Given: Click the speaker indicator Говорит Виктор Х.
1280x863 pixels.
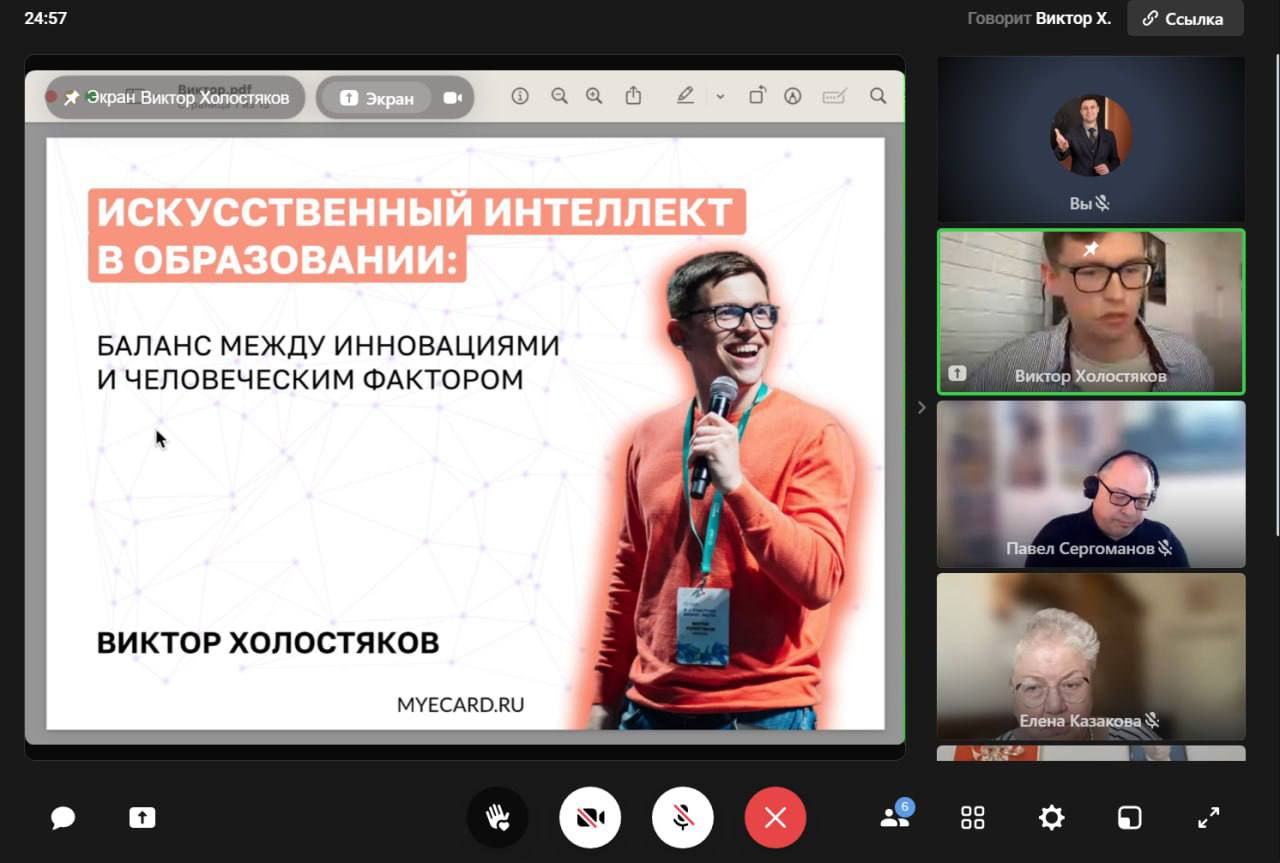Looking at the screenshot, I should [x=1039, y=18].
